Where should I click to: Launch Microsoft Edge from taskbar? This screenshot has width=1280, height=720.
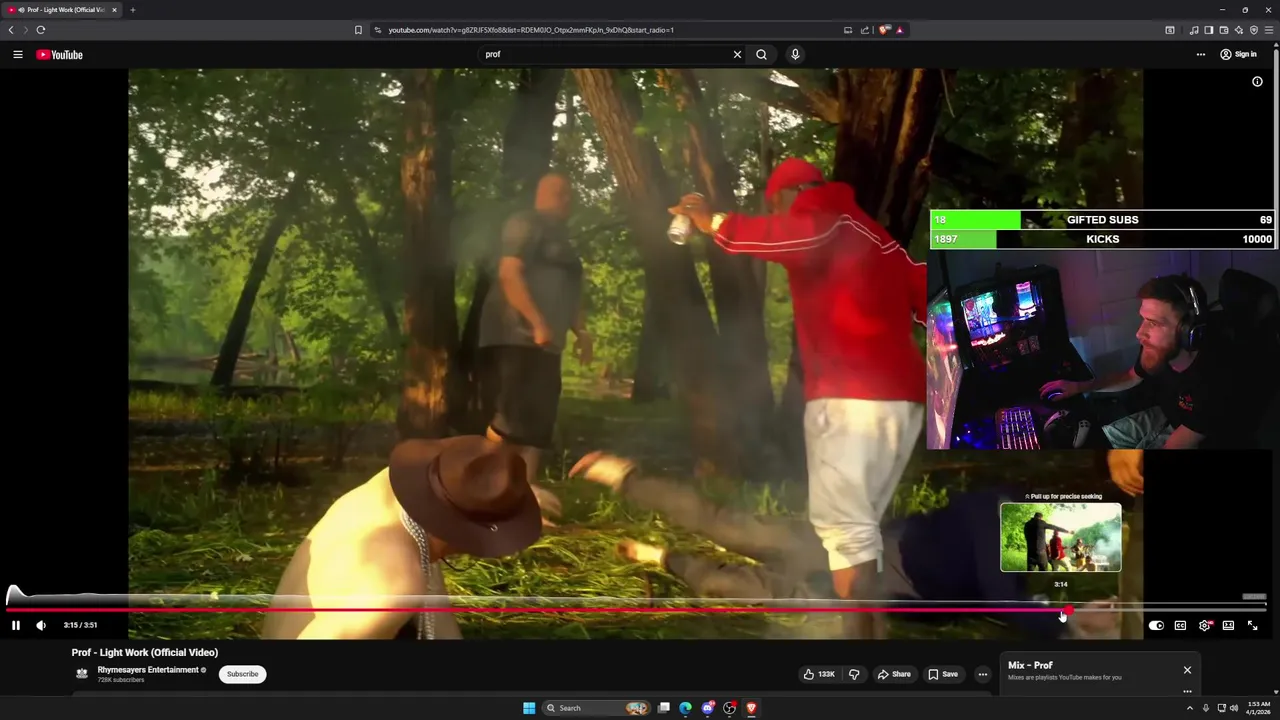685,708
